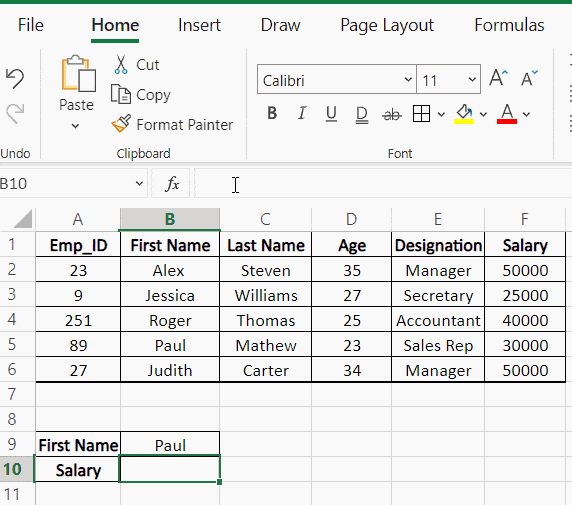Screen dimensions: 572x505
Task: Apply yellow fill color swatch
Action: point(464,122)
